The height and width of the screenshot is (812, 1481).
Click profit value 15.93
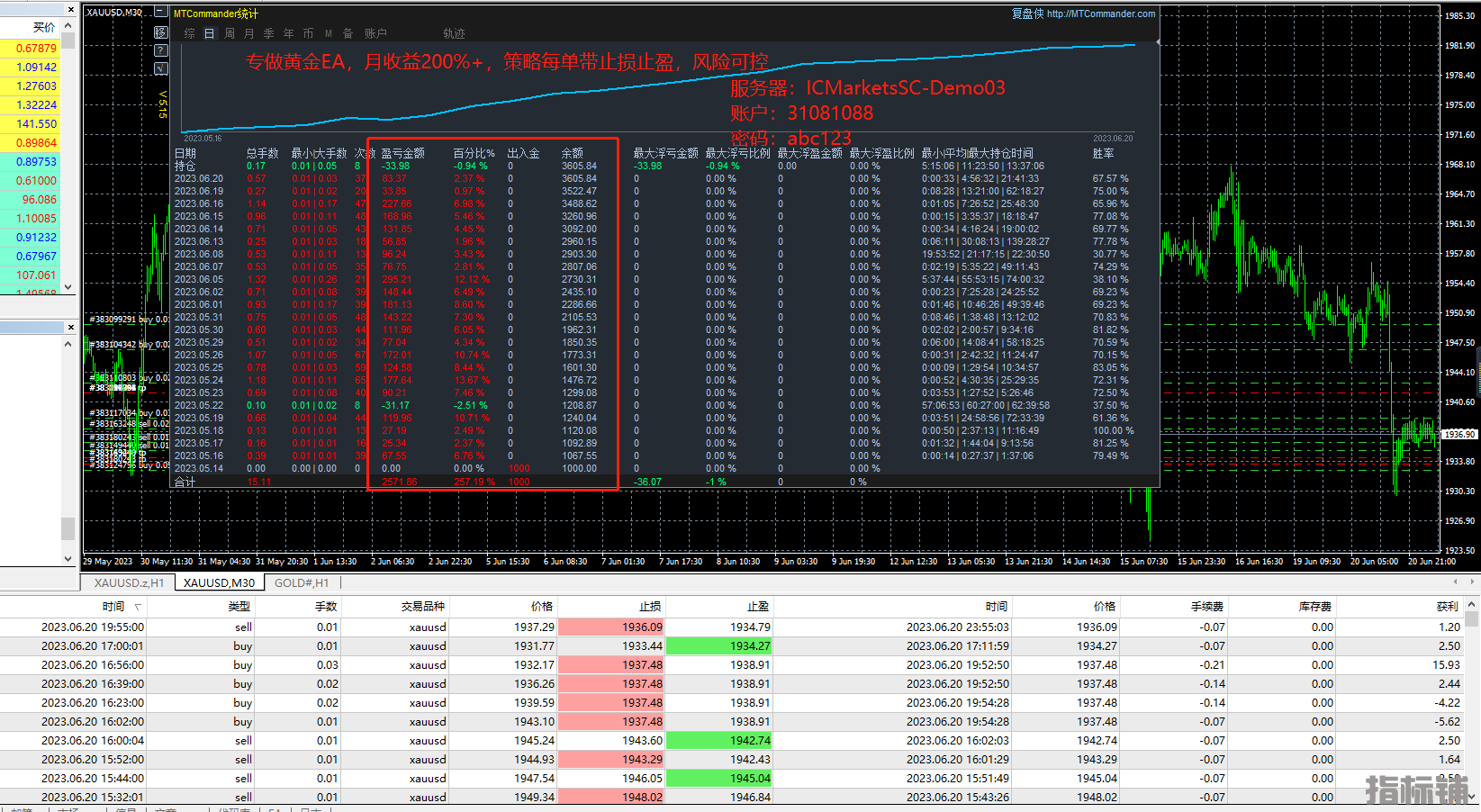point(1446,664)
